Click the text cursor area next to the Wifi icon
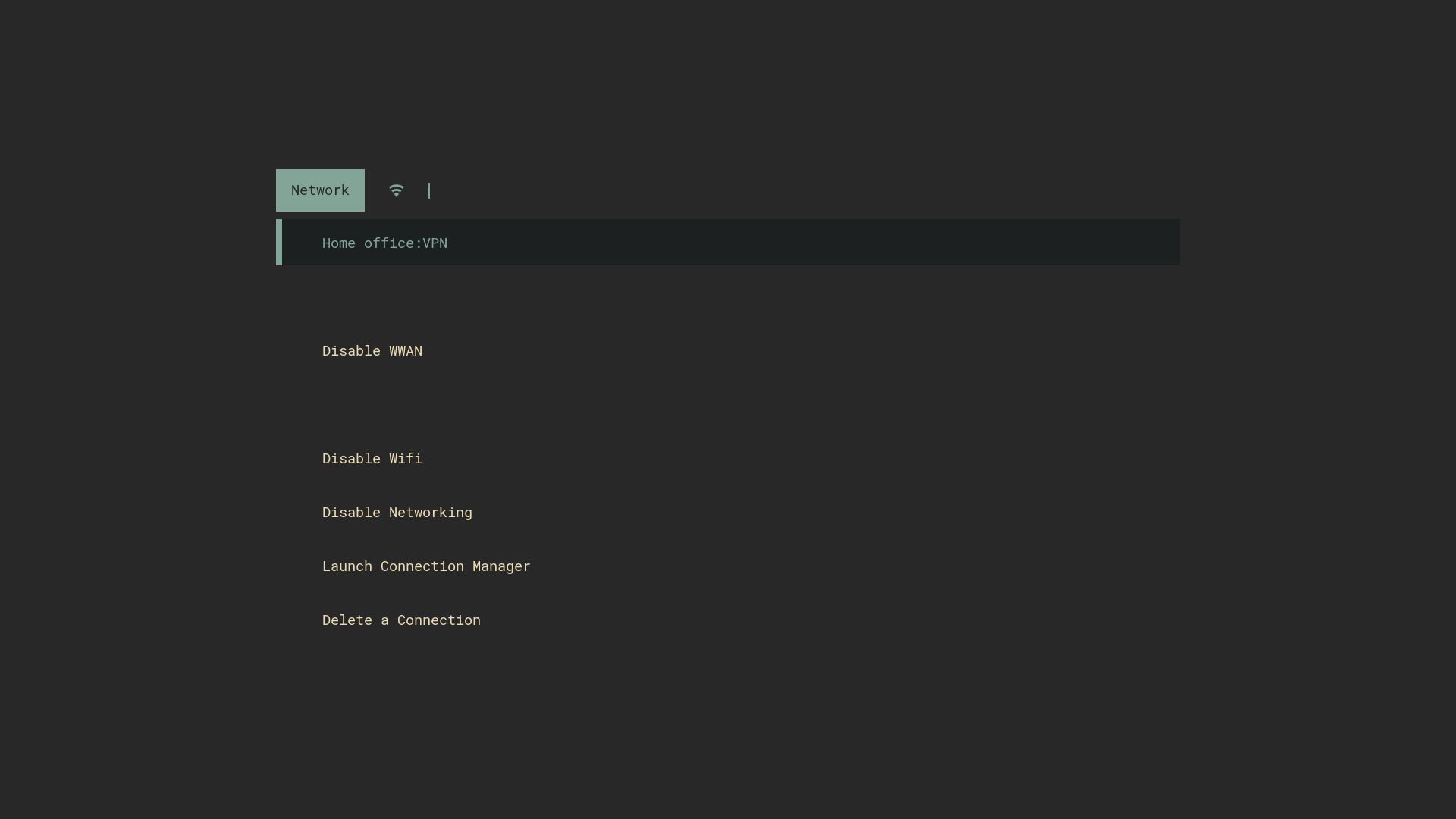1456x819 pixels. coord(430,190)
